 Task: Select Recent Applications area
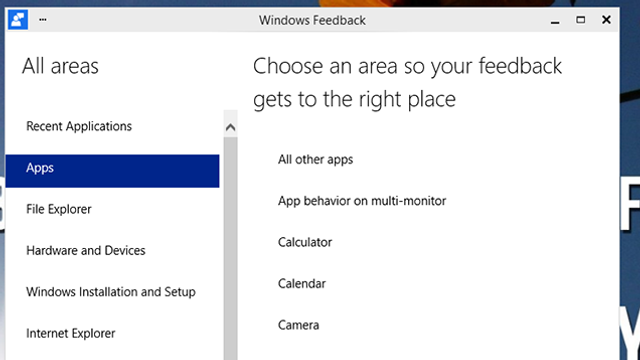pos(112,127)
